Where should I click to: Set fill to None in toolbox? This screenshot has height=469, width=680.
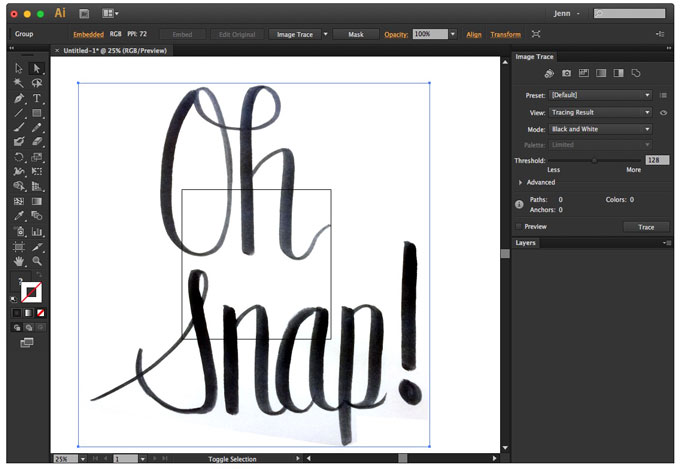click(x=40, y=313)
